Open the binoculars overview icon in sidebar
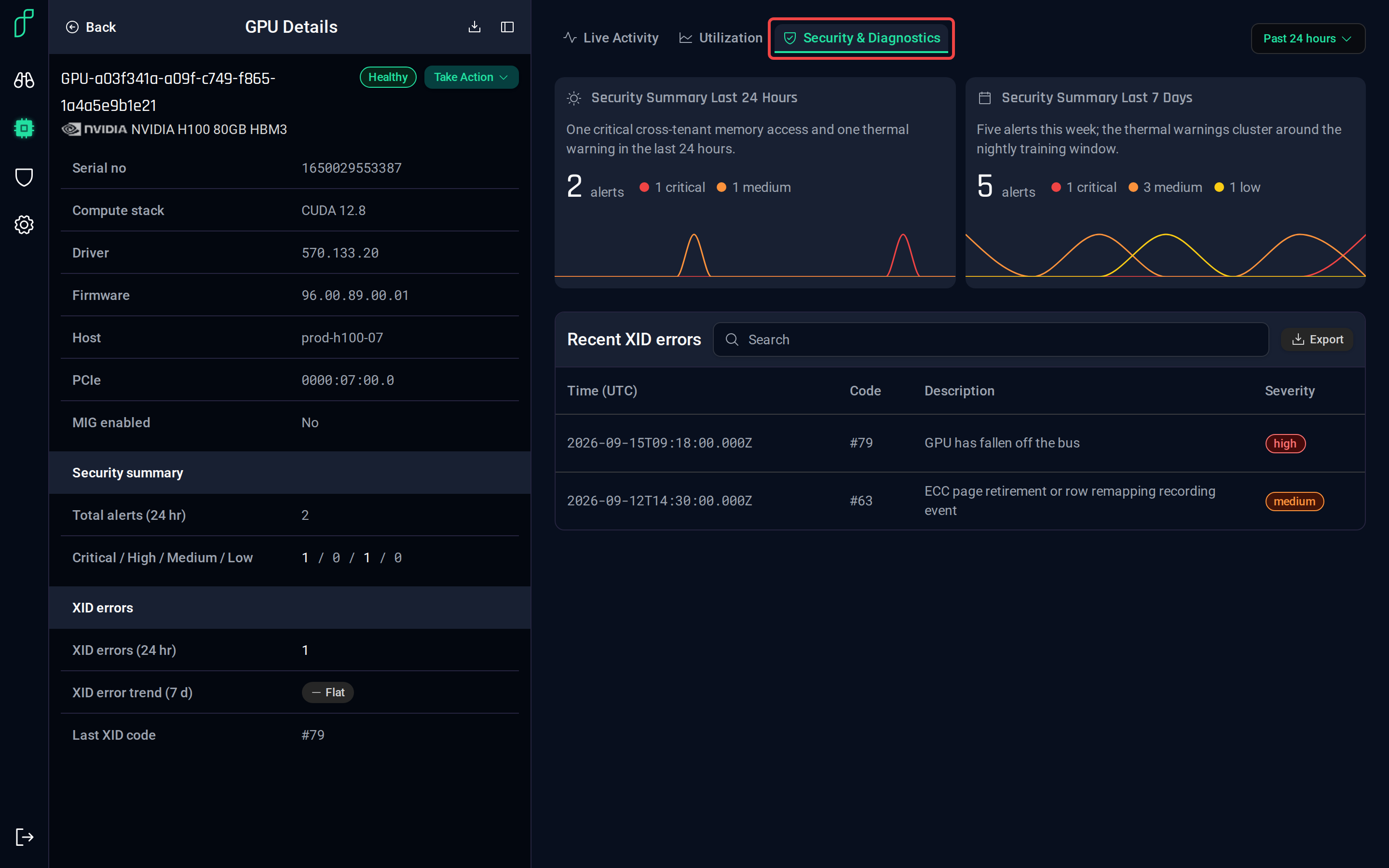This screenshot has height=868, width=1389. coord(24,80)
